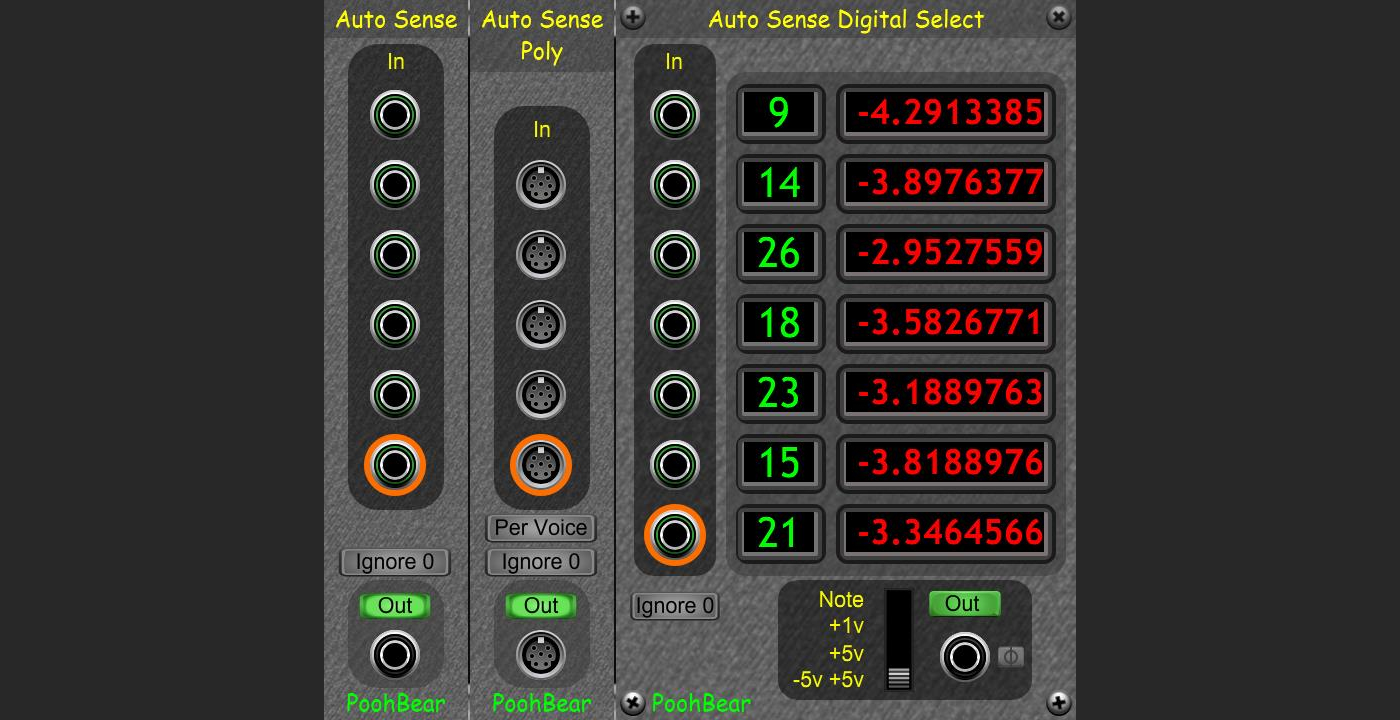The width and height of the screenshot is (1400, 720).
Task: Click the orange-highlighted input jack on Auto Sense
Action: [x=394, y=464]
